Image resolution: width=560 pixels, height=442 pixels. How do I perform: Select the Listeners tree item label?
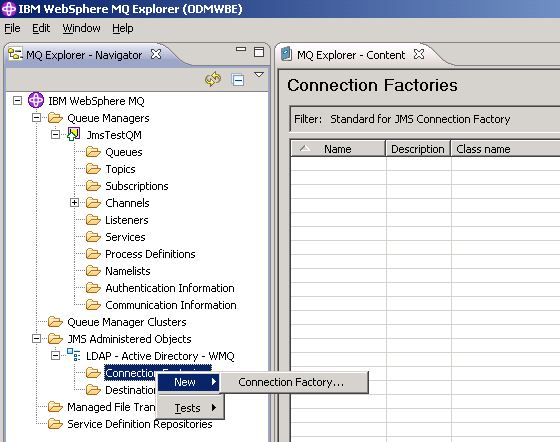pyautogui.click(x=127, y=220)
